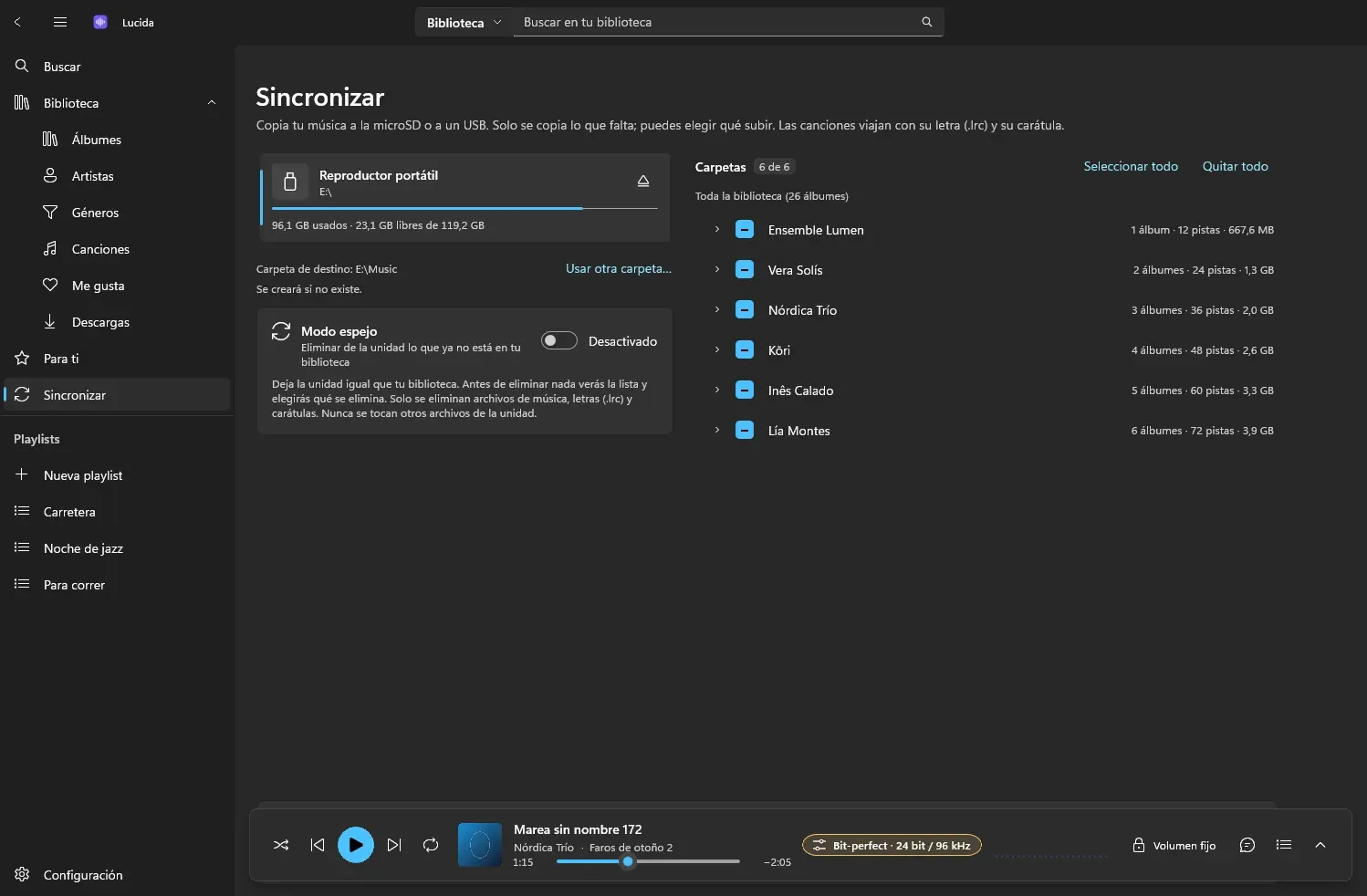Expand the Ensemble Lumen folder

tap(717, 229)
